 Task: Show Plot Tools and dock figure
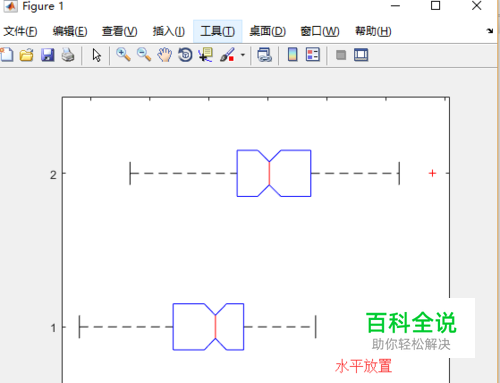(x=361, y=55)
